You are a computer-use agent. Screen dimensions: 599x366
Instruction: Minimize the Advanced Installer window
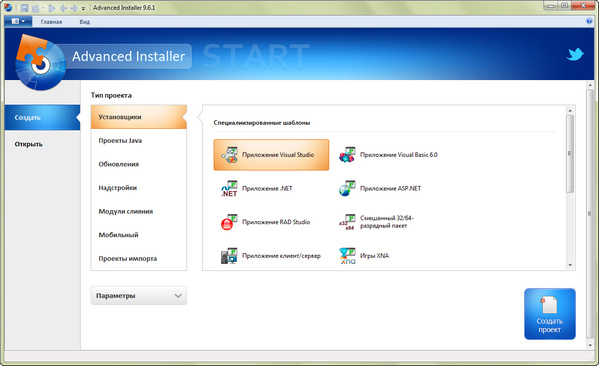click(x=551, y=5)
